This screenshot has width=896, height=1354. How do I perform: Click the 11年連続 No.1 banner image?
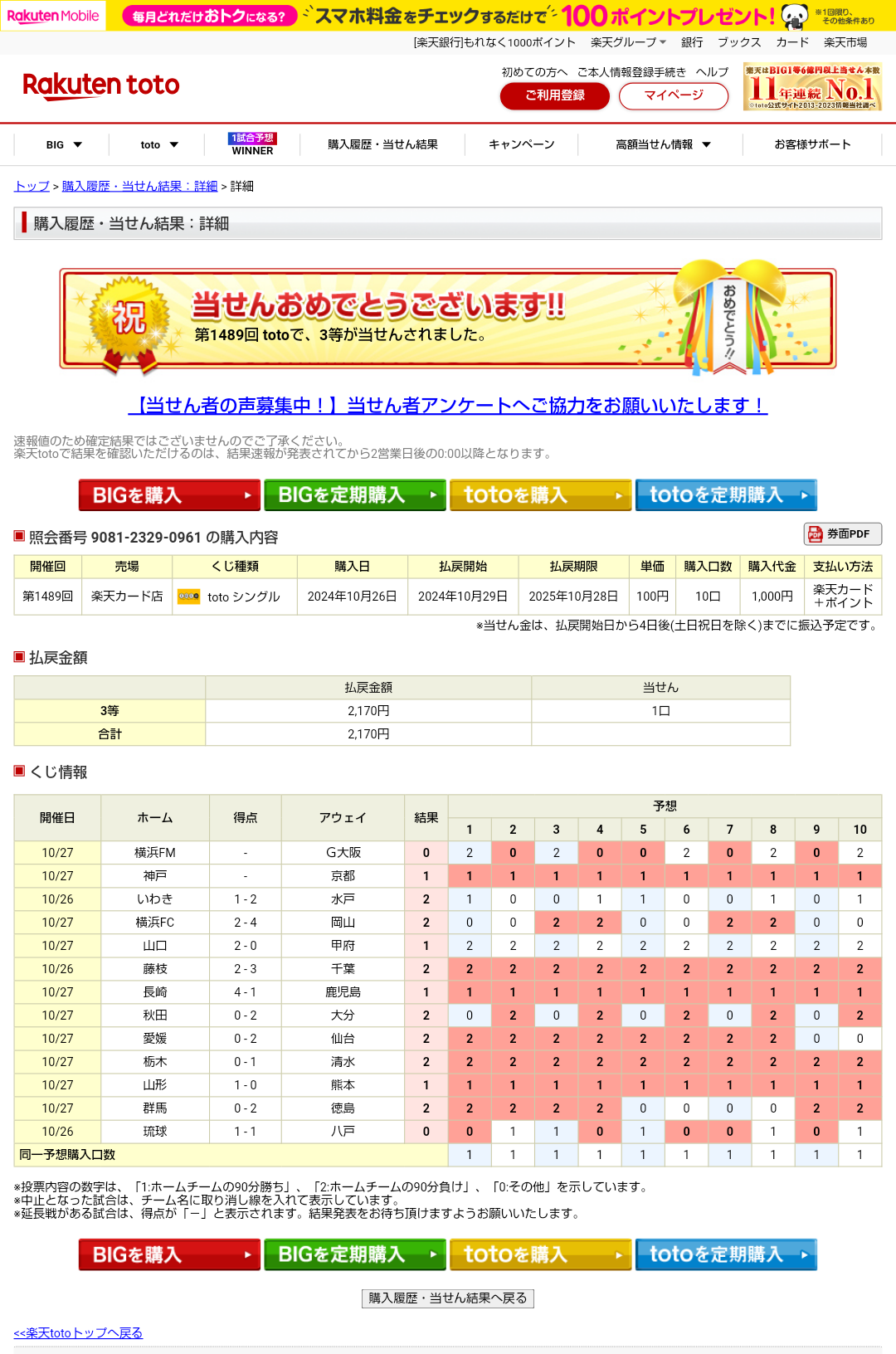(x=811, y=87)
